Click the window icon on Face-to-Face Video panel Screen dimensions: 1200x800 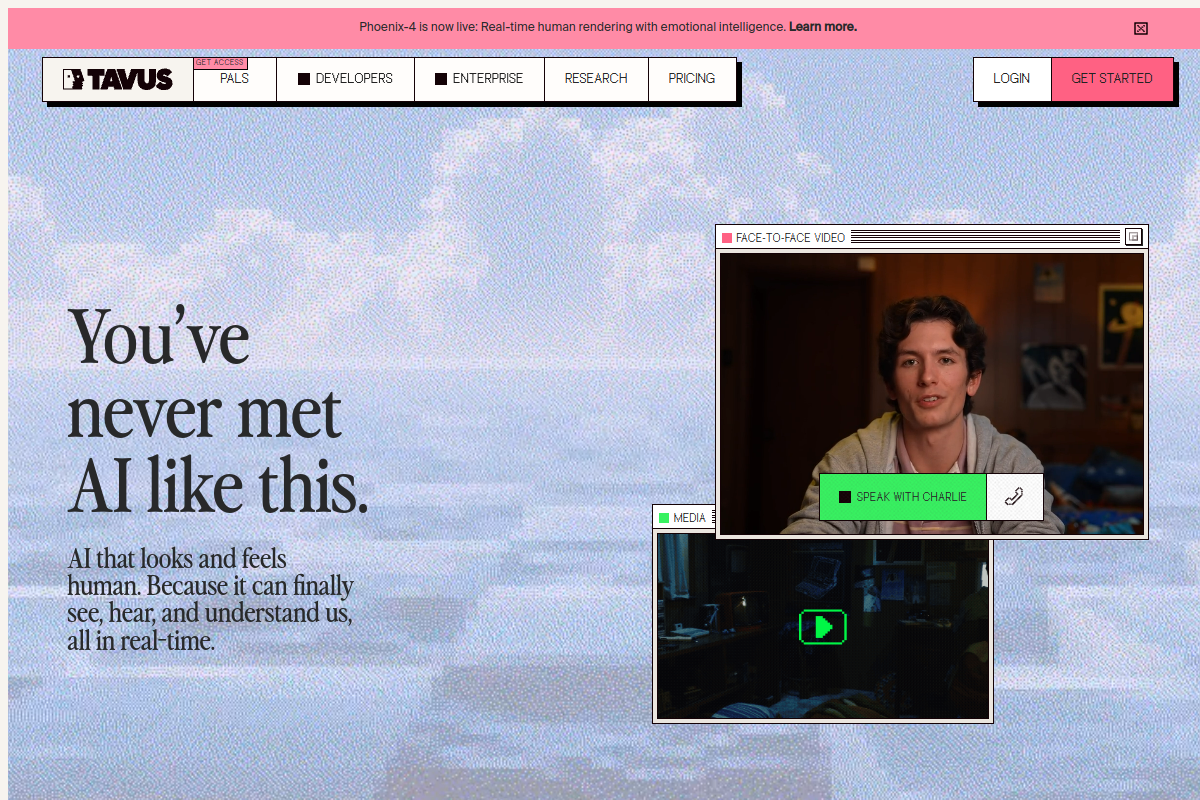click(1133, 237)
